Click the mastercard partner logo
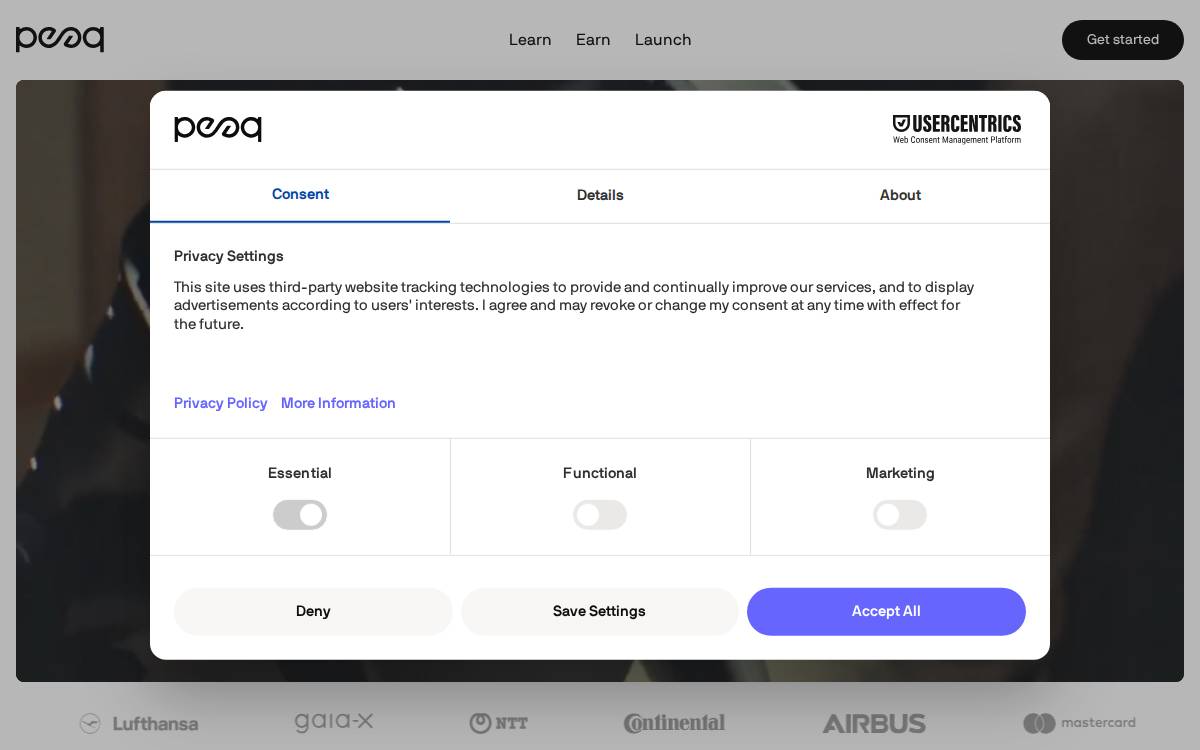Screen dimensions: 1200x750 1079,722
